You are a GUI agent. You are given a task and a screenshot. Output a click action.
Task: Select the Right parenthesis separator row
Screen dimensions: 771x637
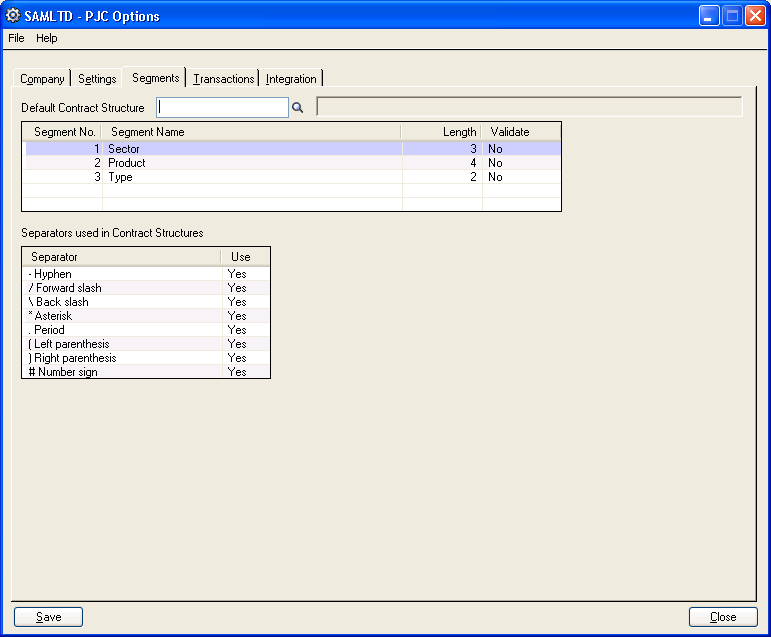[146, 358]
